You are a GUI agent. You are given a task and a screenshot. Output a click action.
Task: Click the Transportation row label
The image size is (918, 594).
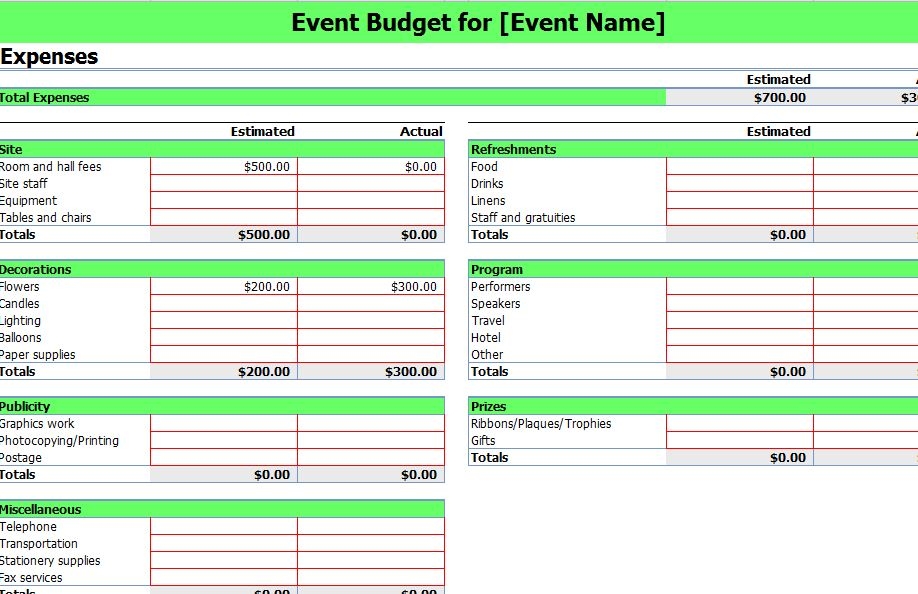point(39,544)
